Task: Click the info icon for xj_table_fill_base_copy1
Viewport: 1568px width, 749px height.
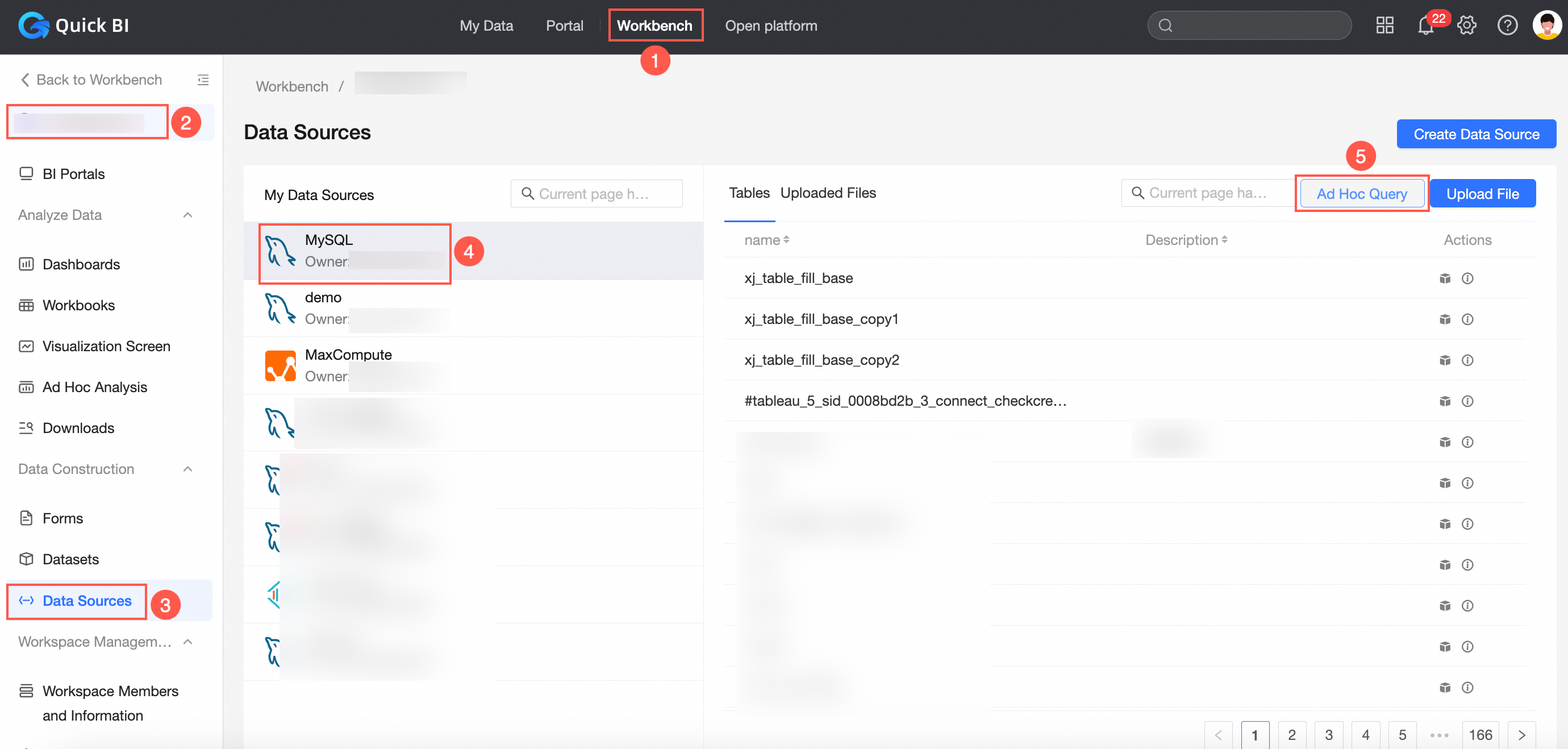Action: pyautogui.click(x=1467, y=319)
